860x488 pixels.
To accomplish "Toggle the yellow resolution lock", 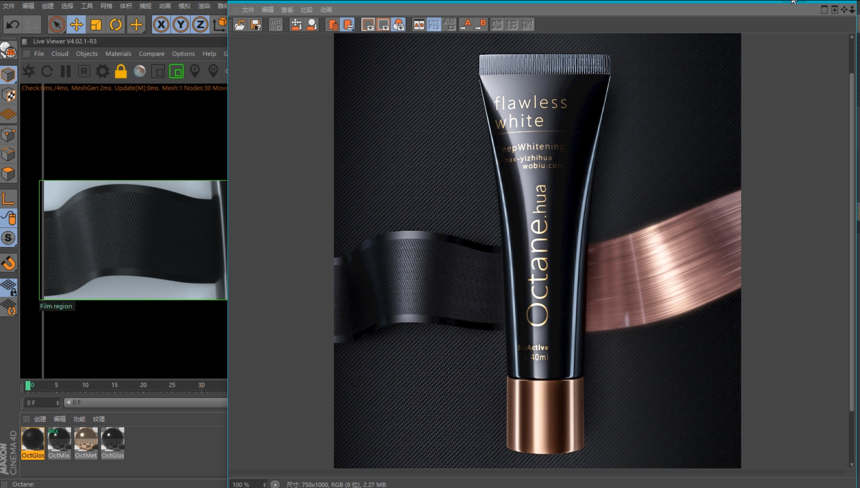I will pyautogui.click(x=121, y=71).
